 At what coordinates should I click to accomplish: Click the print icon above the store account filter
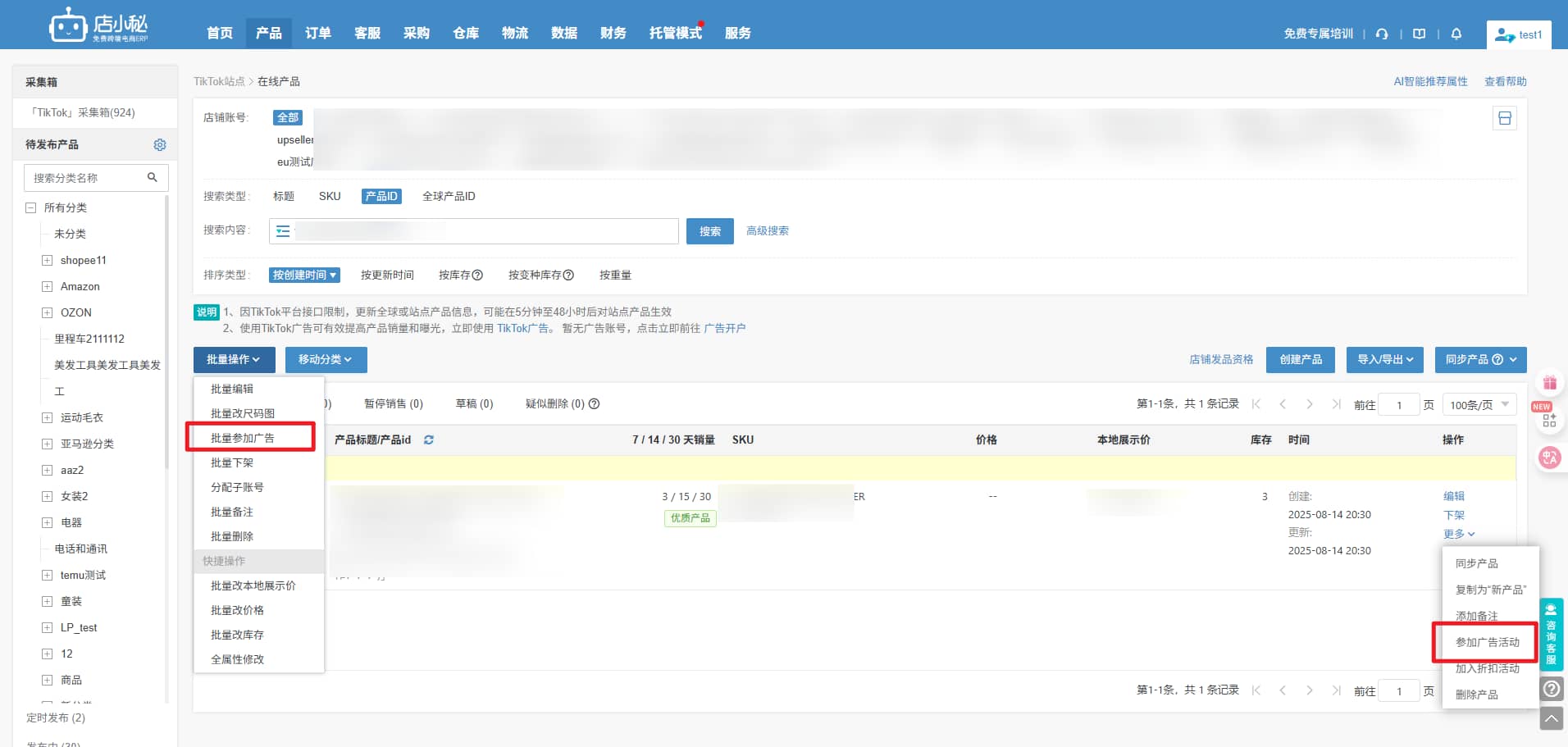pyautogui.click(x=1505, y=117)
